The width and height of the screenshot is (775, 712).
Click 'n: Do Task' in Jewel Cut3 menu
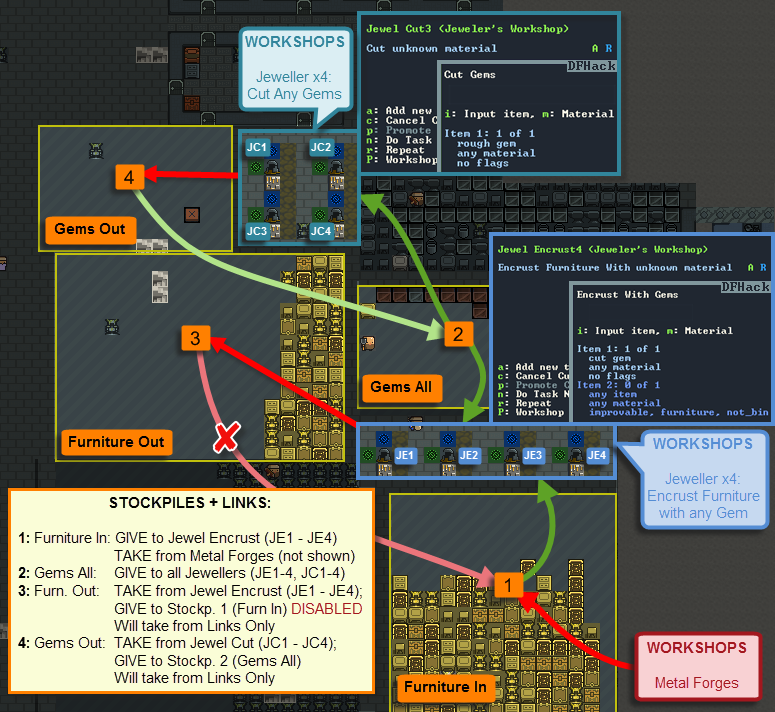click(x=399, y=140)
